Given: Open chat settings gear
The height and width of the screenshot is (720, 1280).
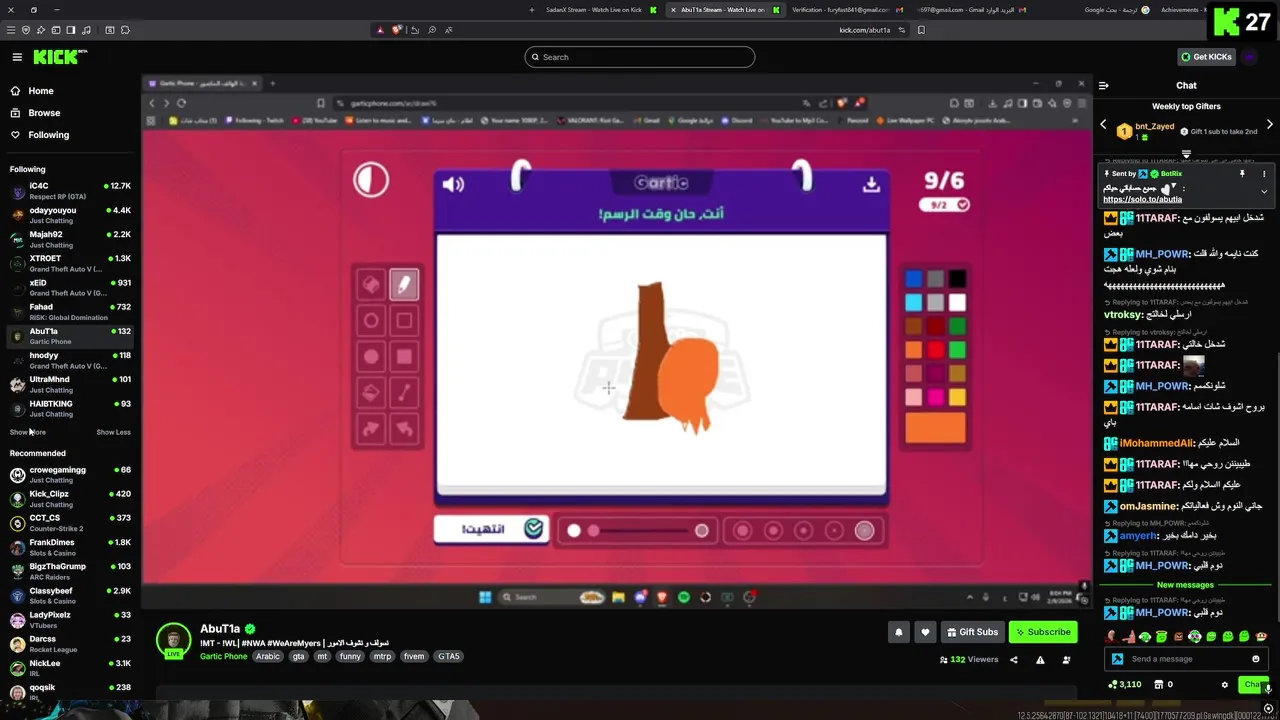Looking at the screenshot, I should [1225, 685].
